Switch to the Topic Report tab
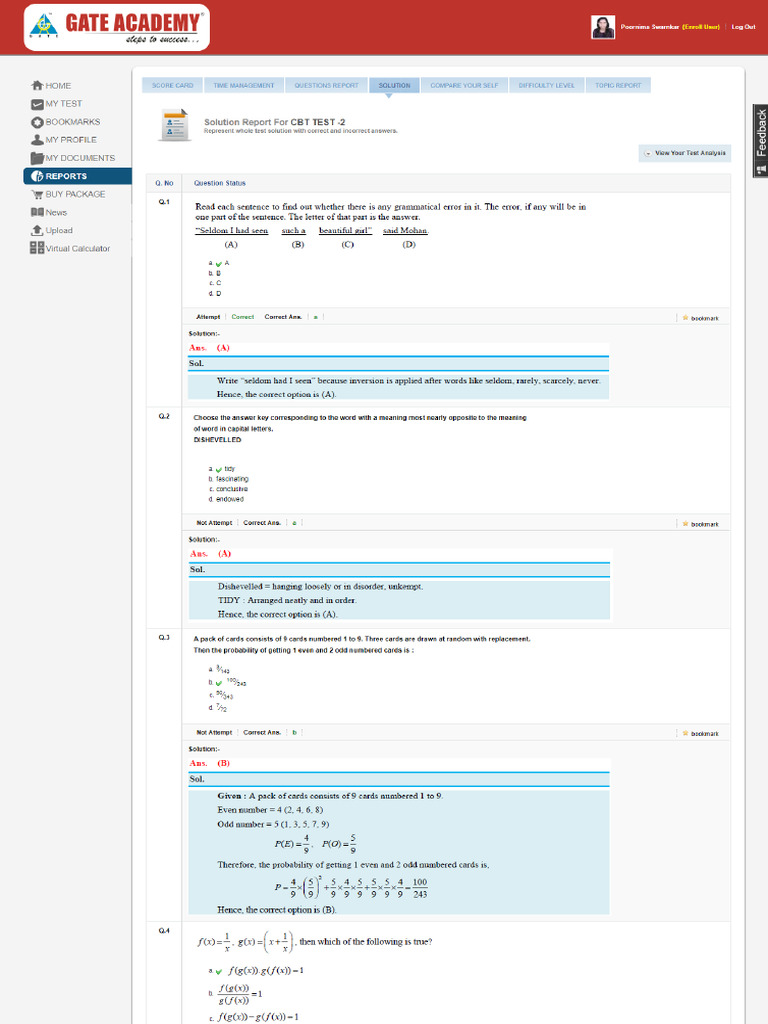768x1024 pixels. point(618,86)
